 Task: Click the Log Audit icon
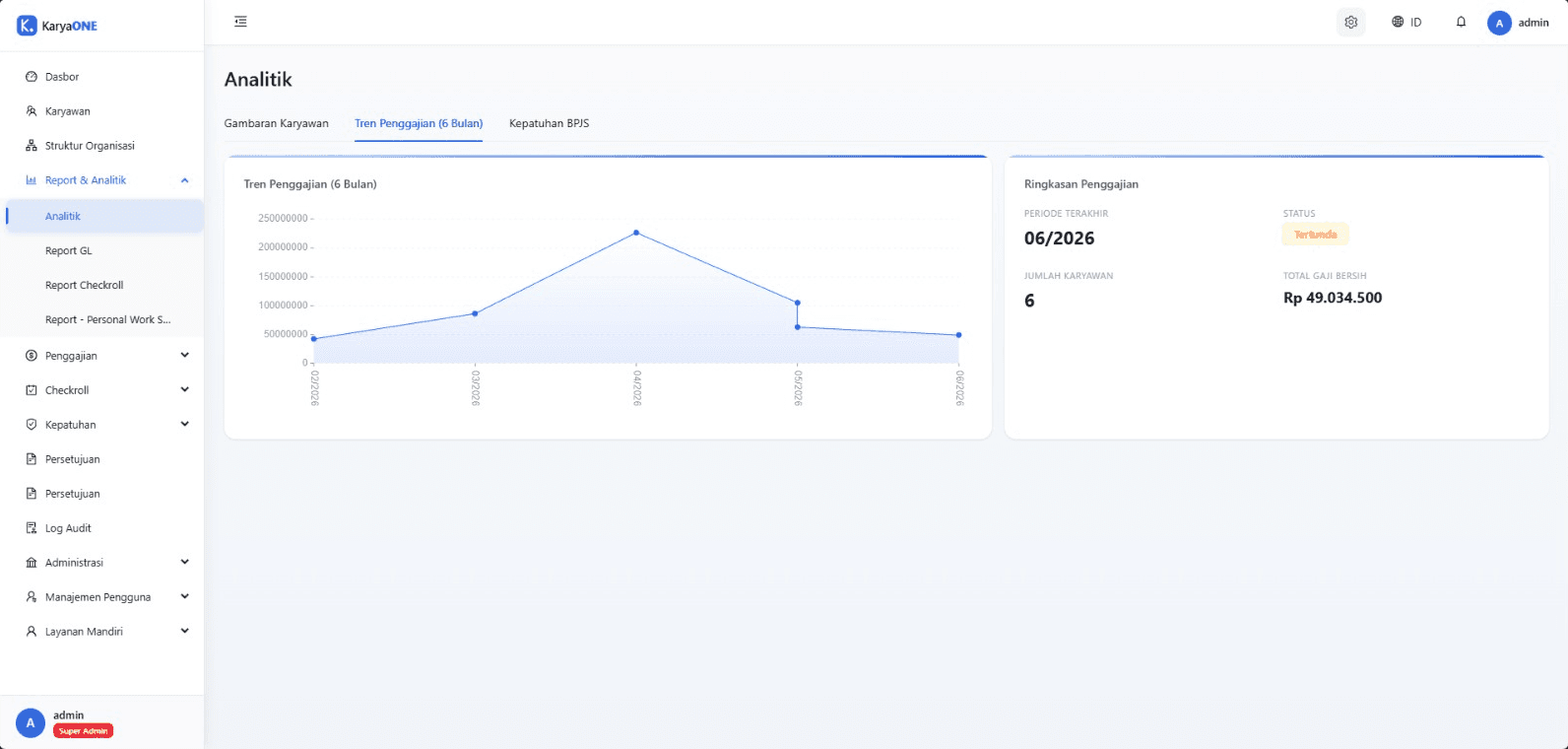click(x=32, y=528)
